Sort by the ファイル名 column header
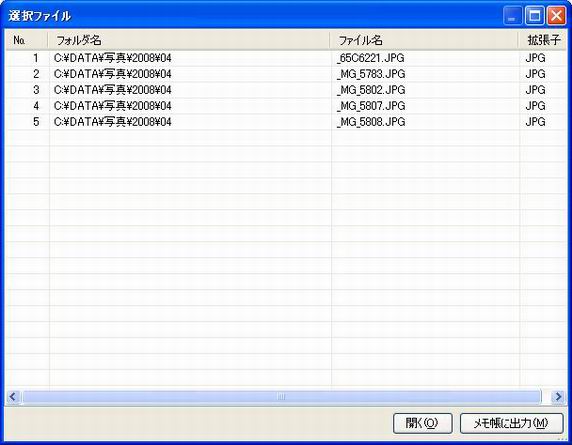This screenshot has width=572, height=445. click(424, 40)
